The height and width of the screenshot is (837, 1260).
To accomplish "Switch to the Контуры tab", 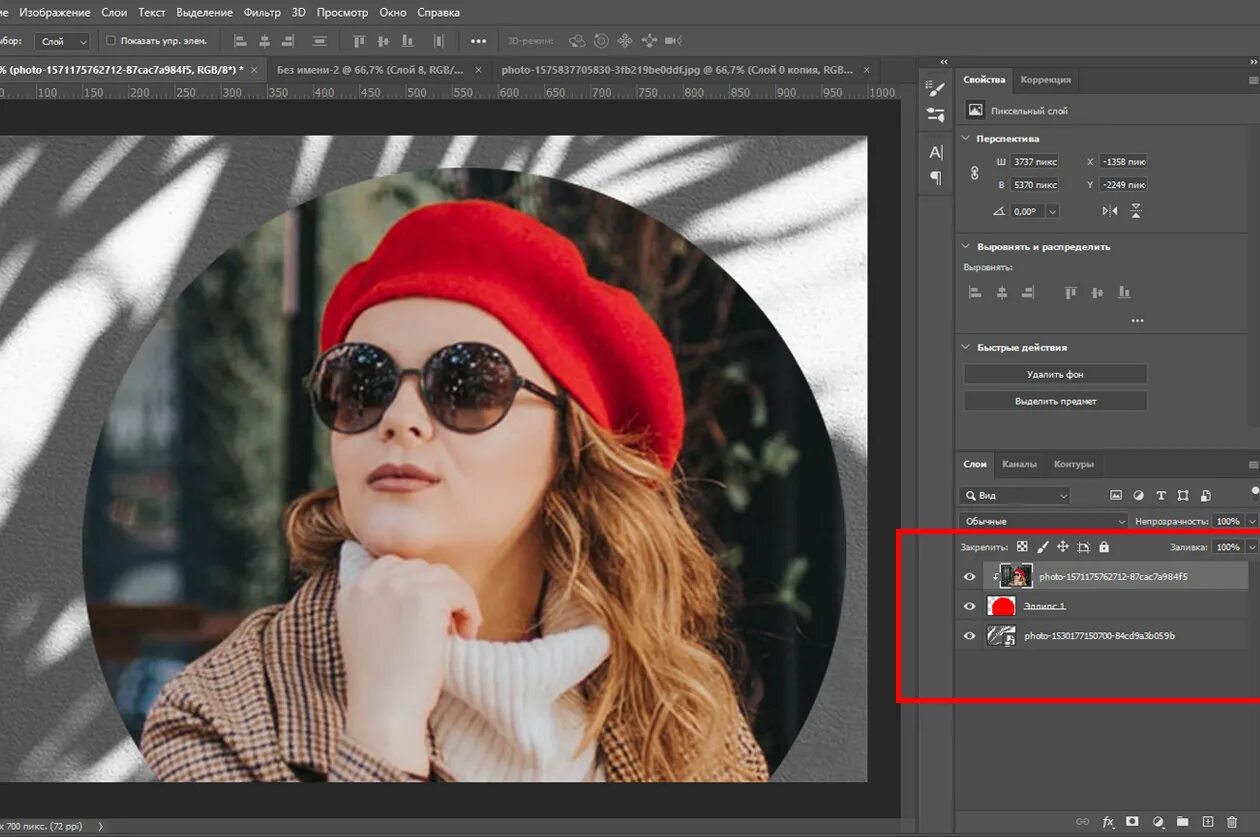I will [x=1074, y=464].
